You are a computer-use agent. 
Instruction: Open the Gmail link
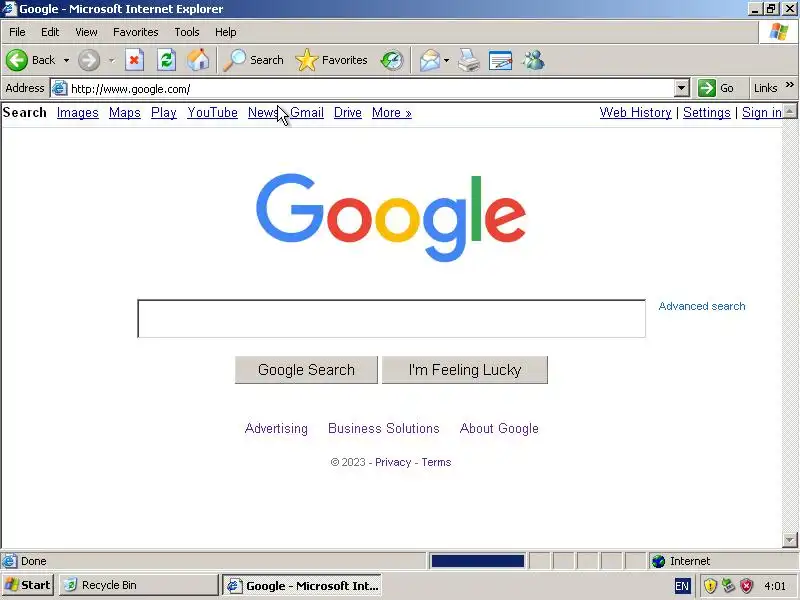307,113
